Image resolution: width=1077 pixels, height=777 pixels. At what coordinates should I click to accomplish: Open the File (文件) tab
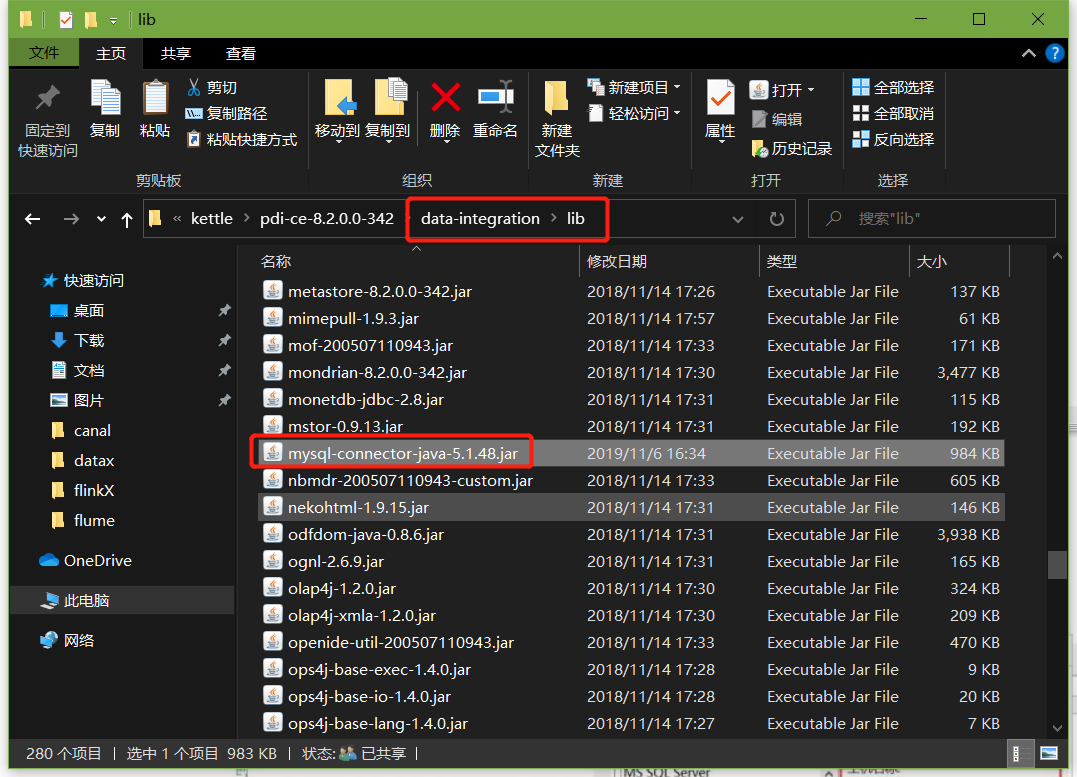coord(44,53)
